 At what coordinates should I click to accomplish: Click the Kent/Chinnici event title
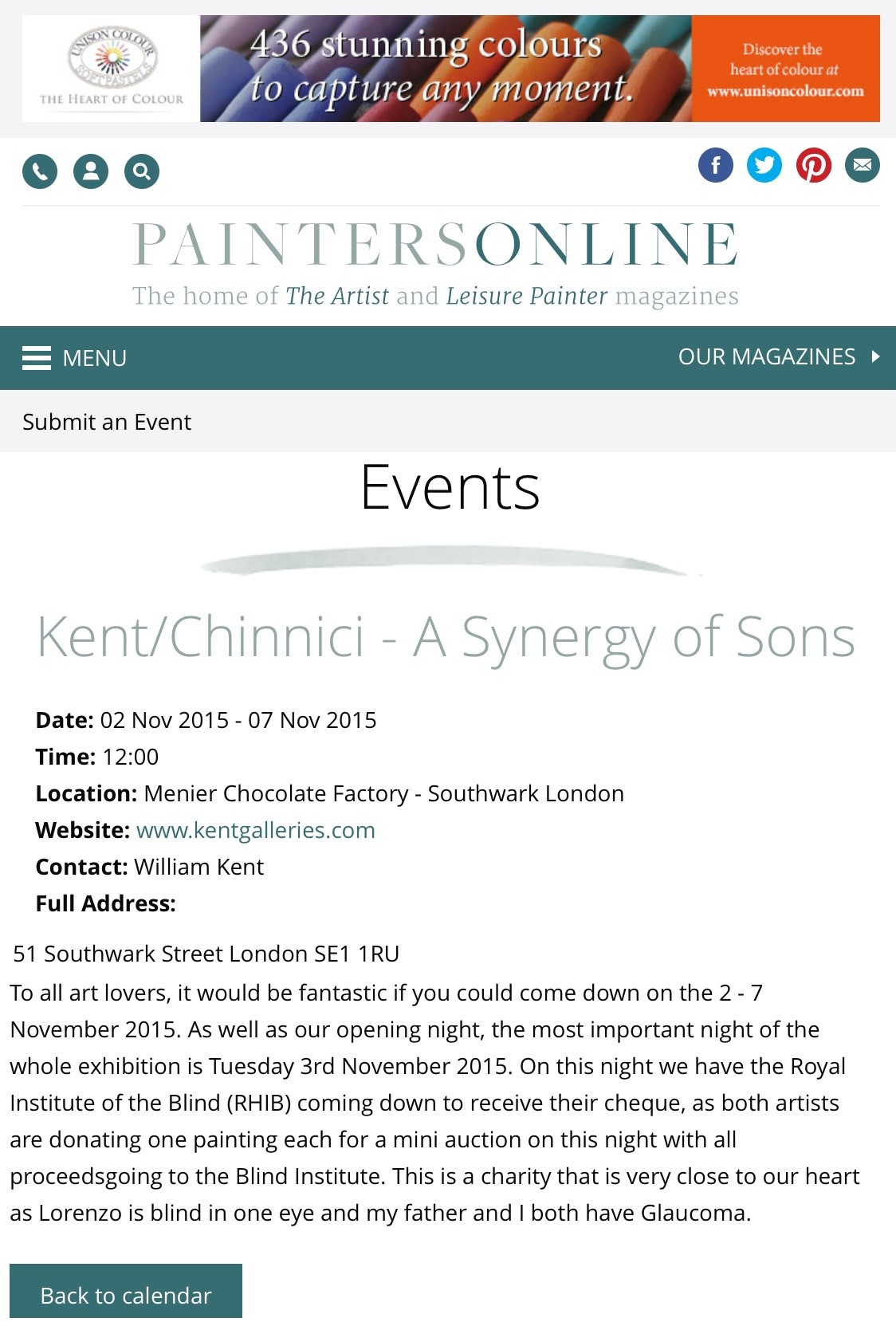pos(446,637)
